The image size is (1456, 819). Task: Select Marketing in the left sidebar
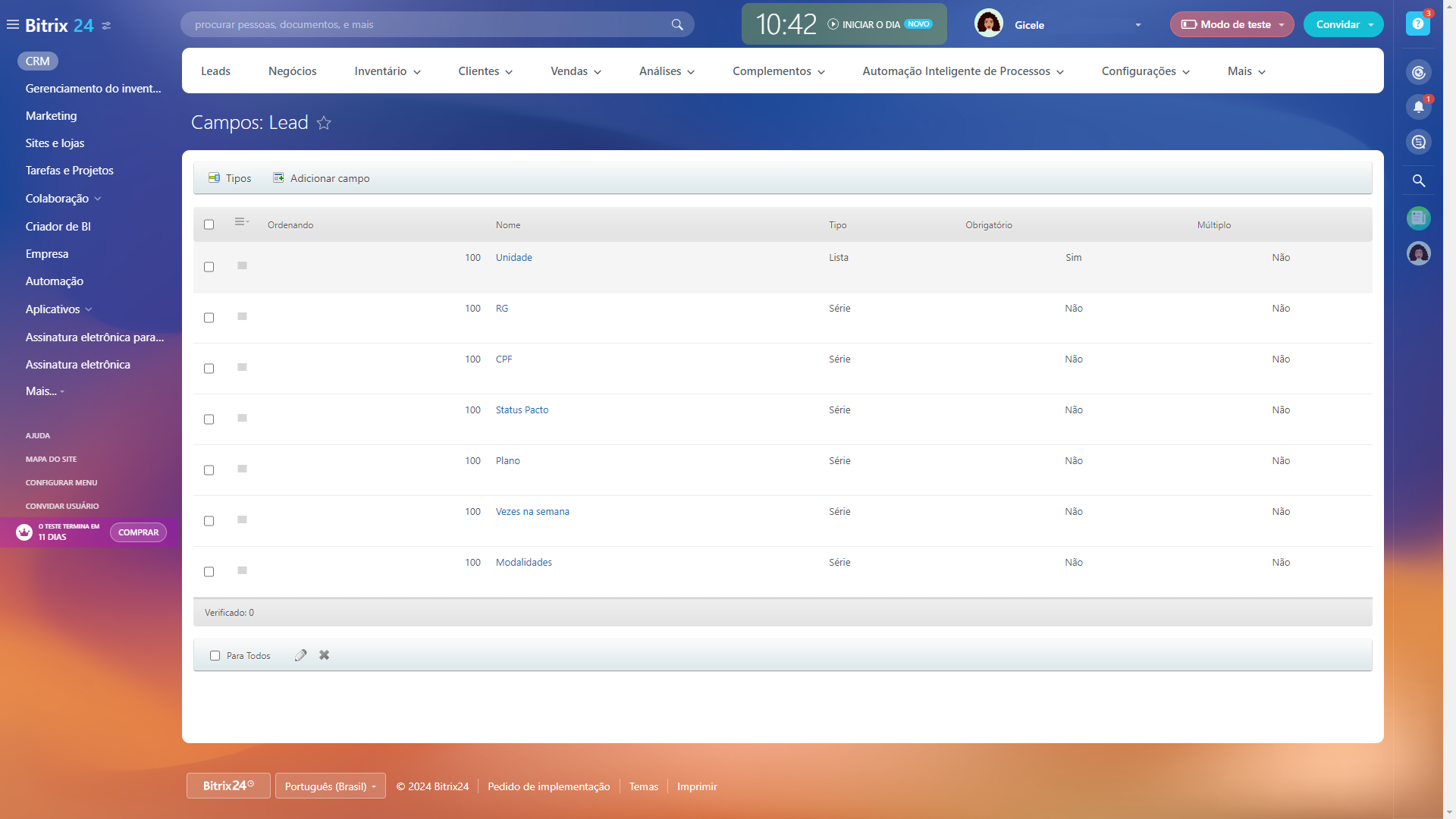pyautogui.click(x=51, y=116)
